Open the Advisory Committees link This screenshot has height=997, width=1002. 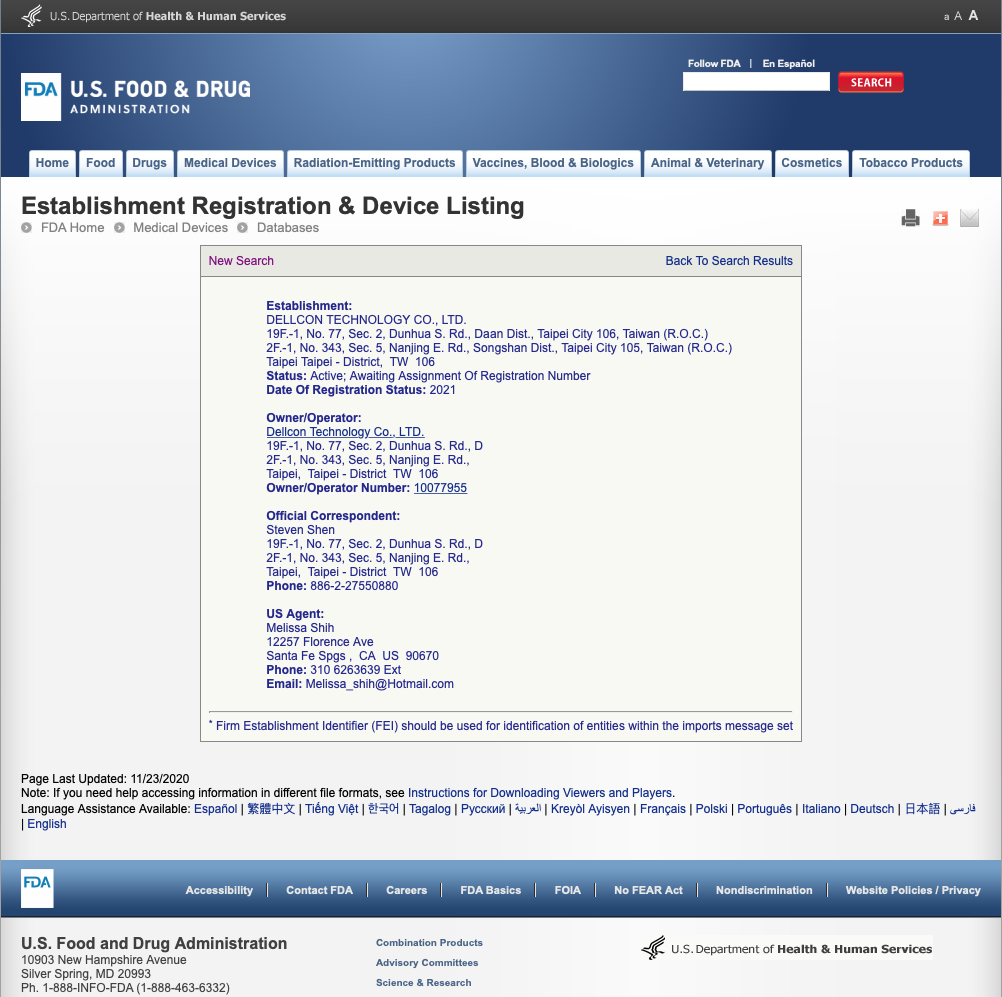point(427,962)
